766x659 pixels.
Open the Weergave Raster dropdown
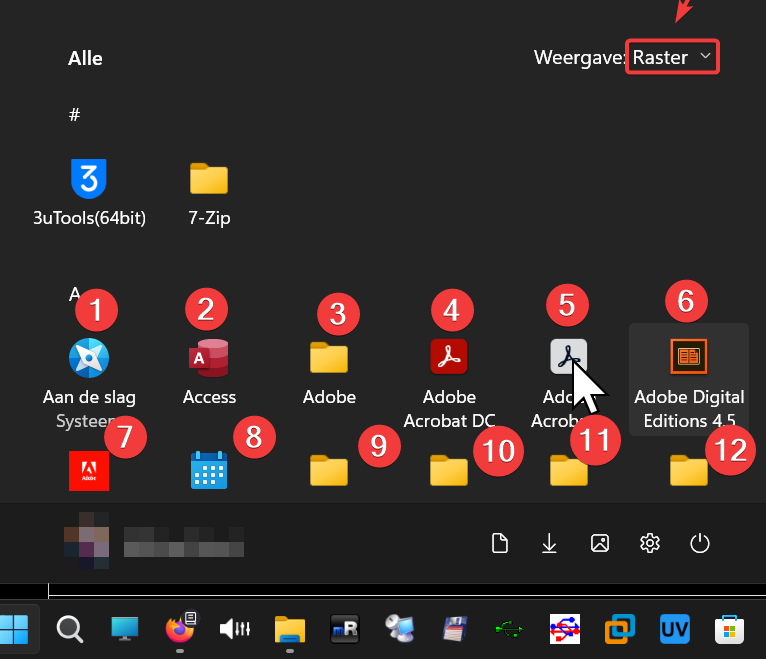pyautogui.click(x=672, y=57)
